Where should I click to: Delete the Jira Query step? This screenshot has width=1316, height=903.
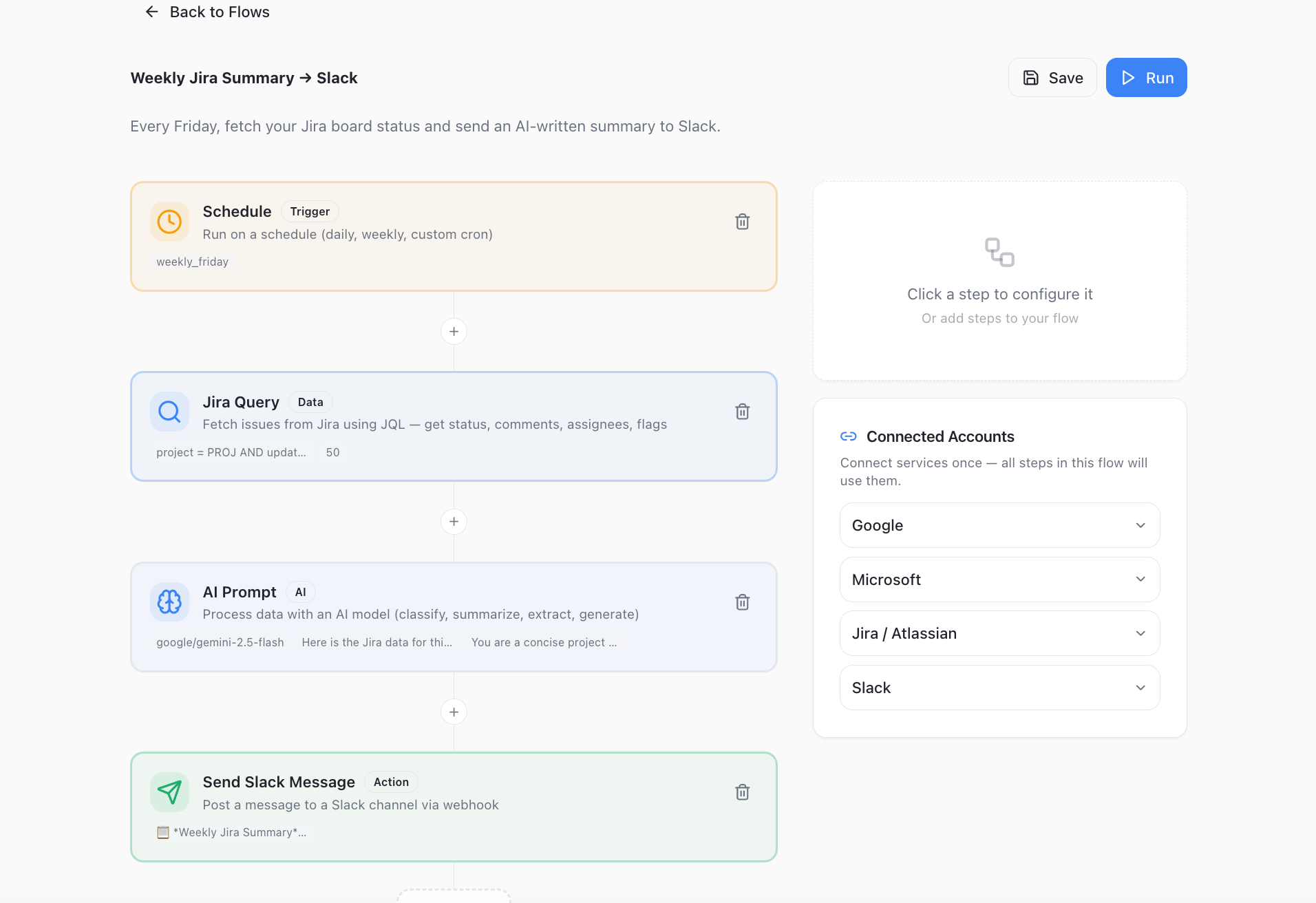tap(742, 412)
